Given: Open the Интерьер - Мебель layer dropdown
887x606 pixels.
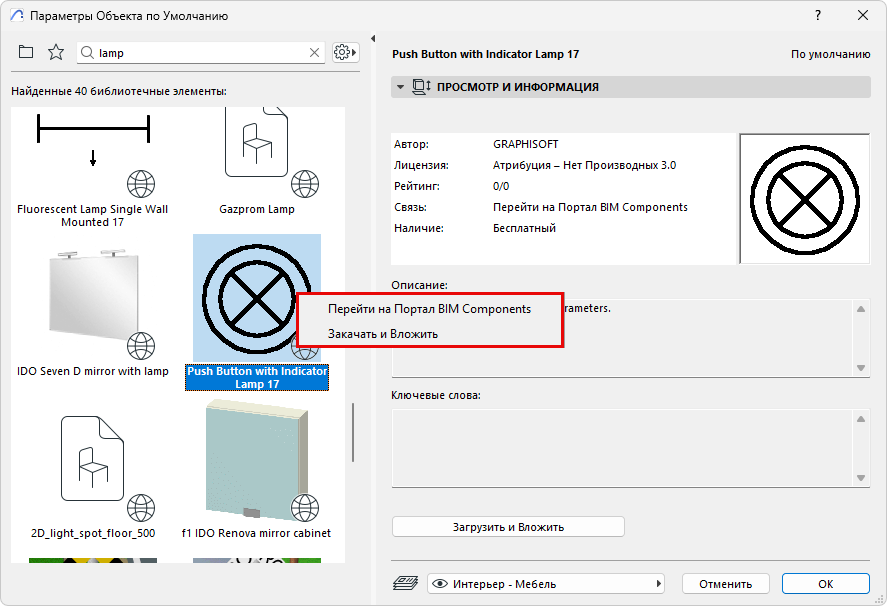Looking at the screenshot, I should click(x=545, y=583).
